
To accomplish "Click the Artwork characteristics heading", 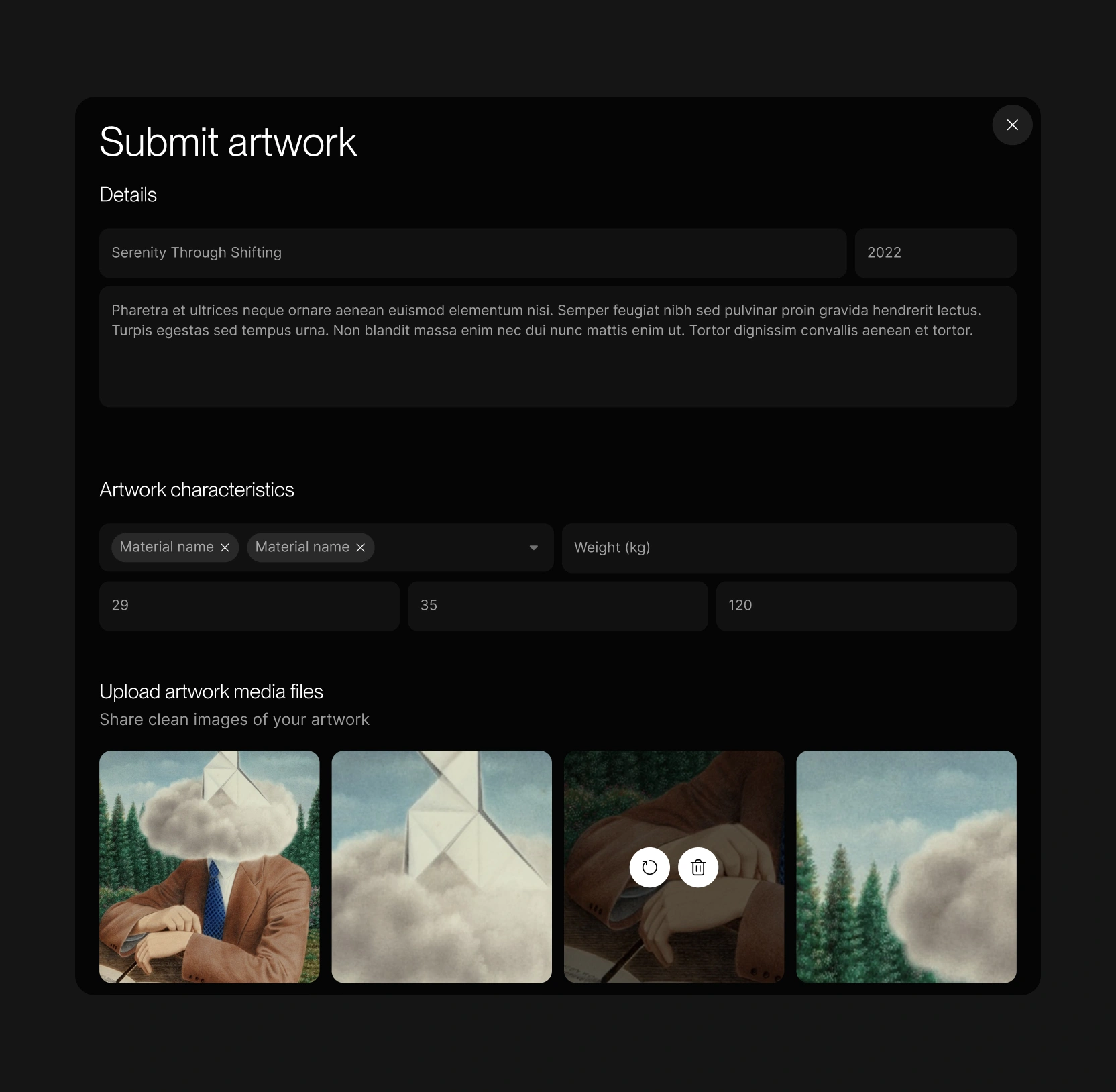I will tap(197, 490).
